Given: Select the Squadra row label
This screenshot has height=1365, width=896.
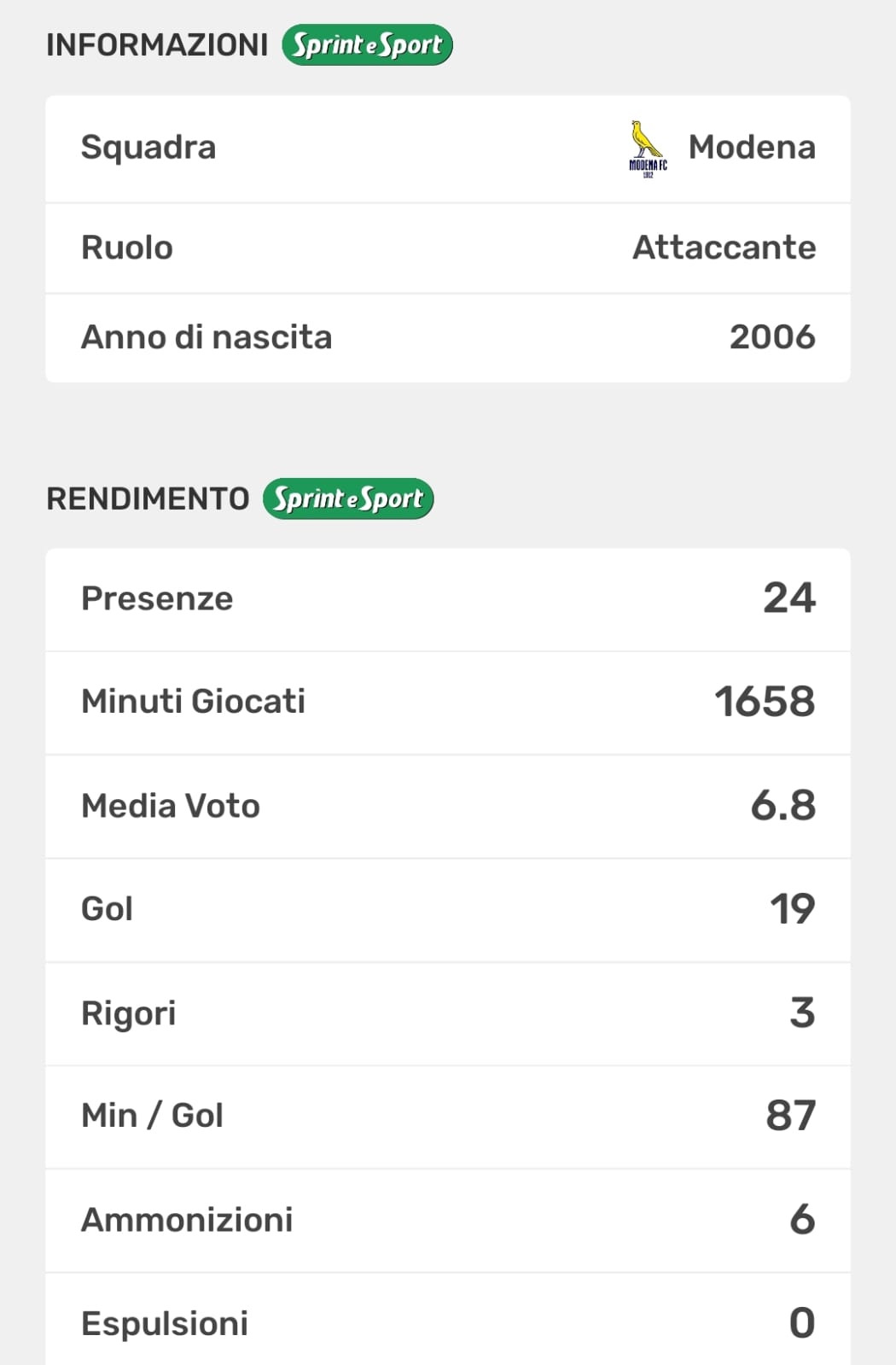Looking at the screenshot, I should coord(148,147).
